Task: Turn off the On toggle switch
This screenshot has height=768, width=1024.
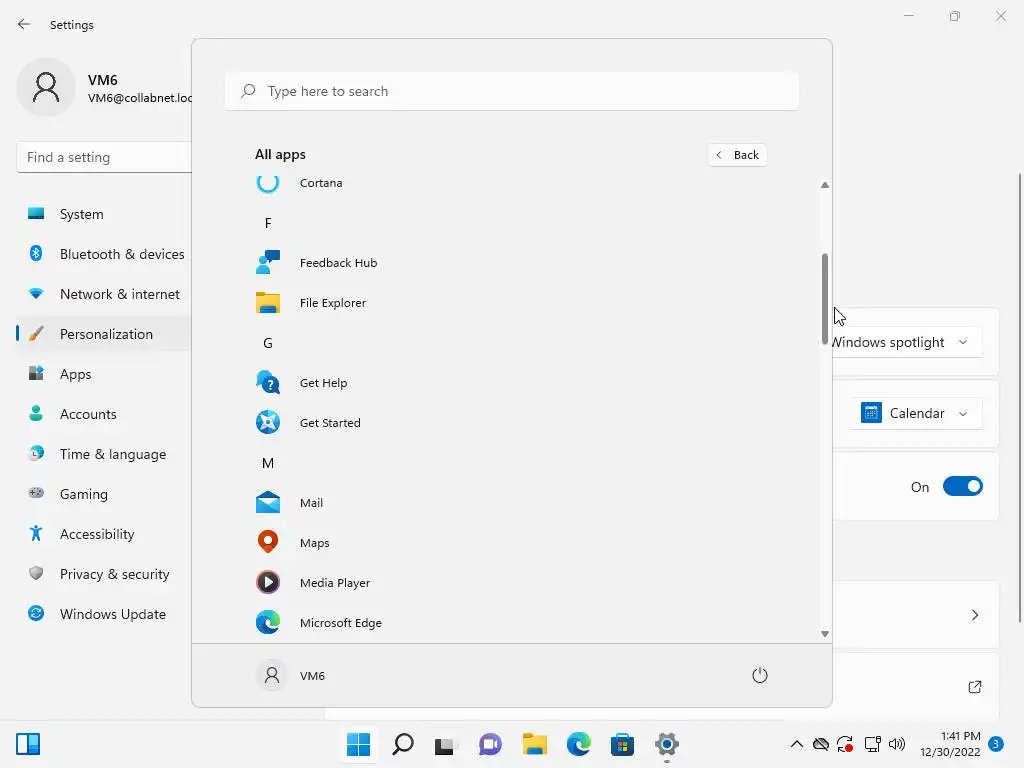Action: (963, 487)
